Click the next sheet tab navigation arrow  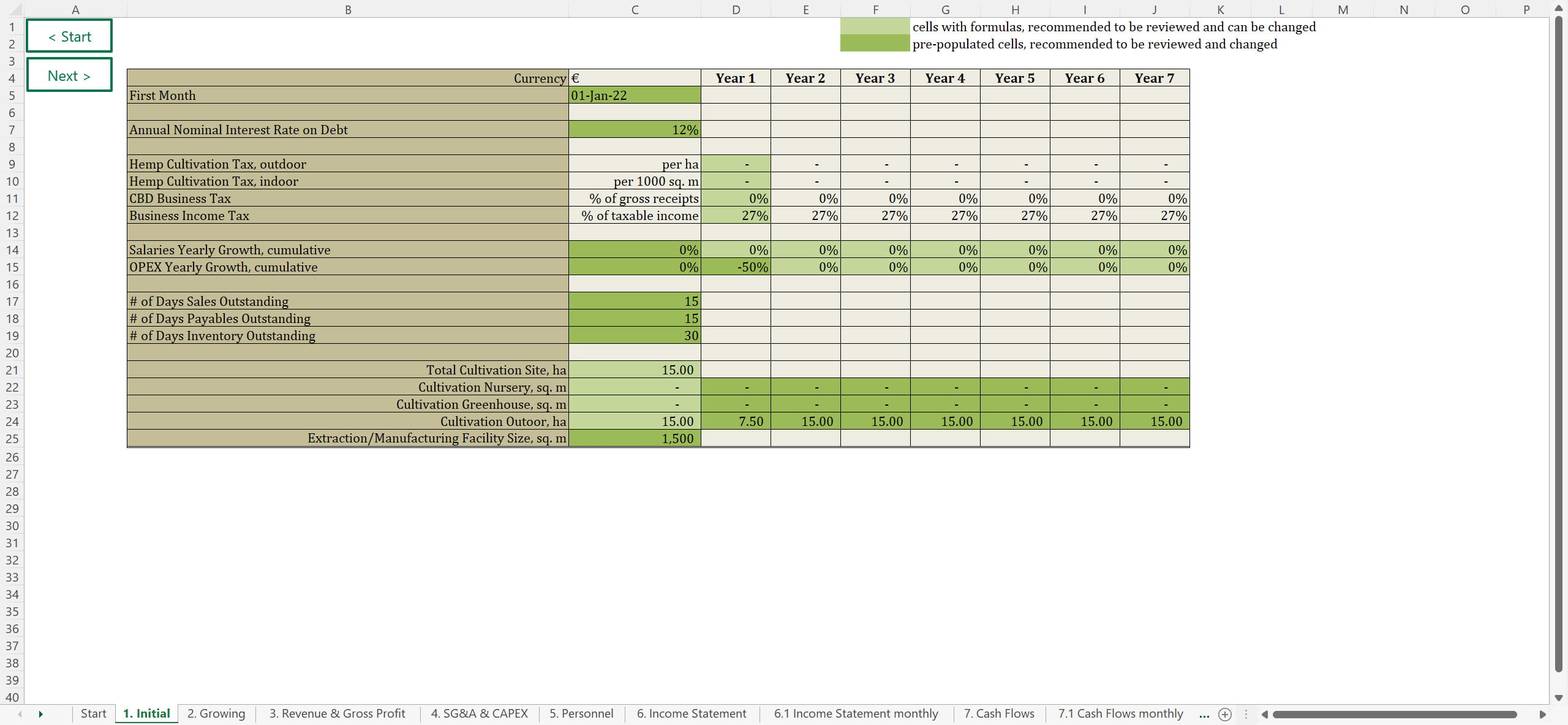point(40,714)
